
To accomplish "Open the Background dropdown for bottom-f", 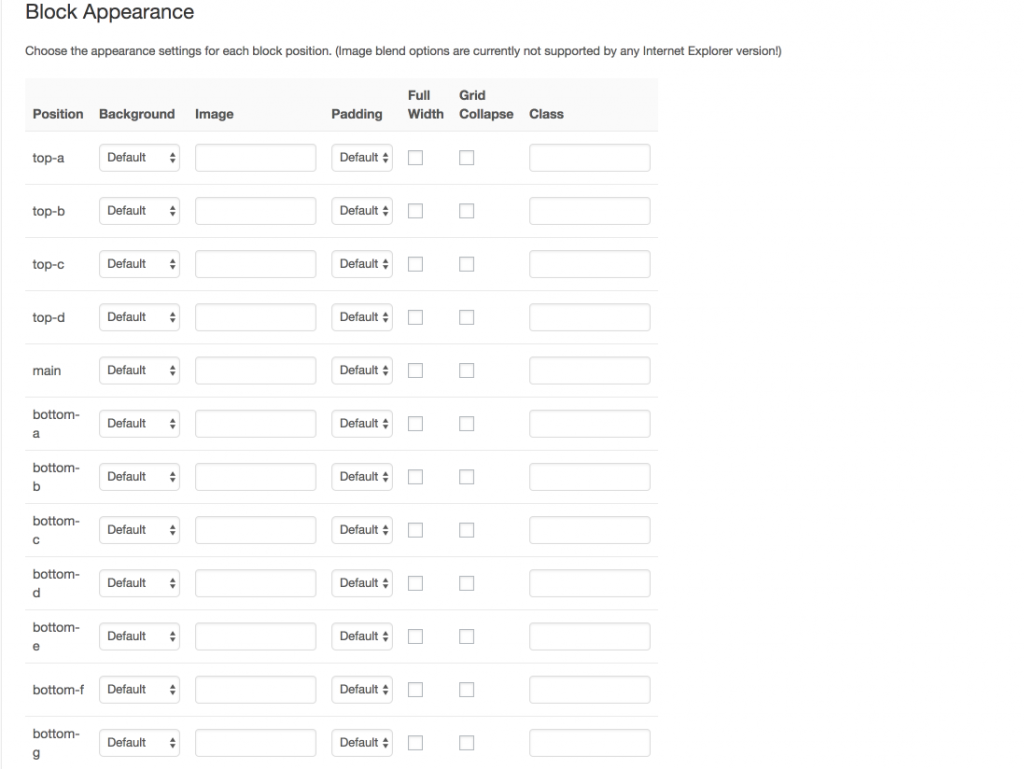I will [x=139, y=689].
